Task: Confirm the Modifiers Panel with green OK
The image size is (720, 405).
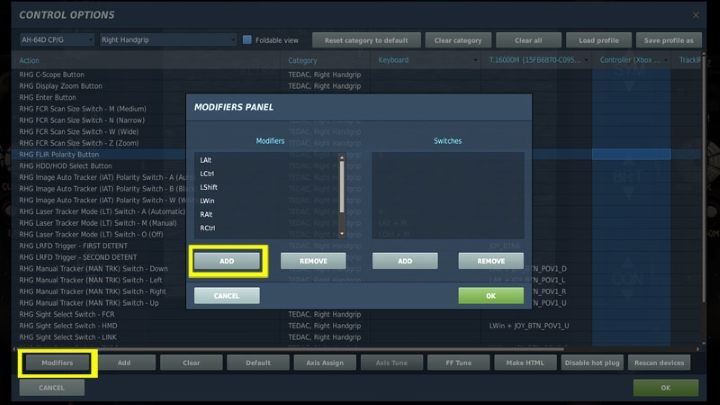Action: point(491,296)
